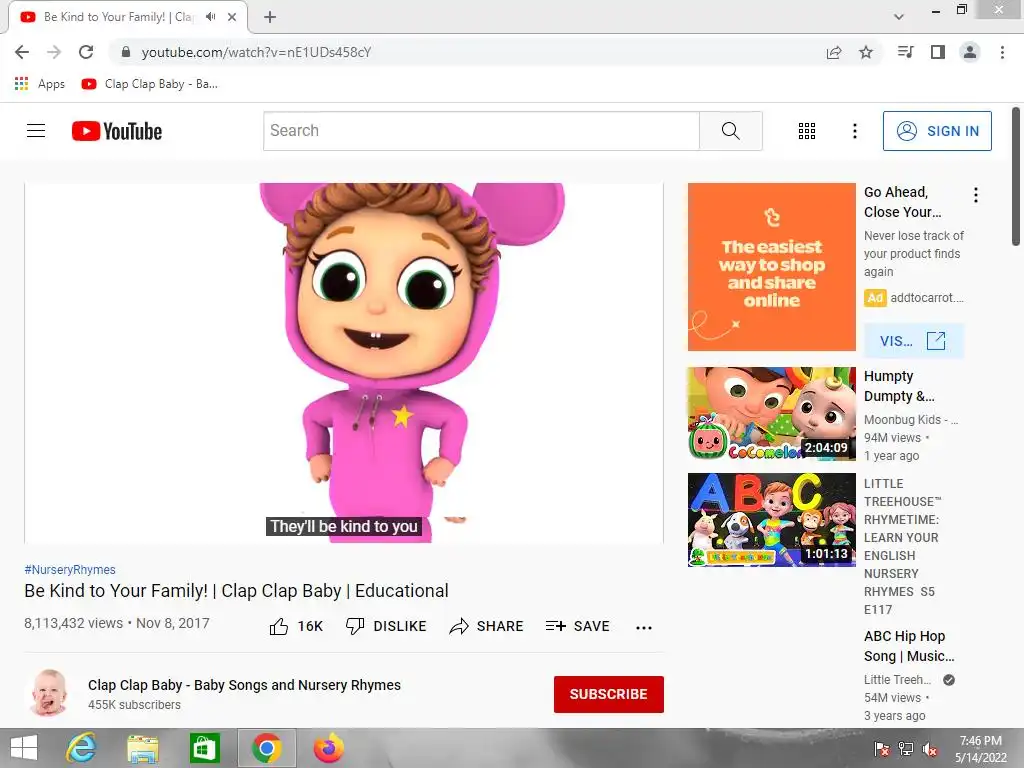Screen dimensions: 1024x768
Task: Click the browser forward arrow
Action: point(54,52)
